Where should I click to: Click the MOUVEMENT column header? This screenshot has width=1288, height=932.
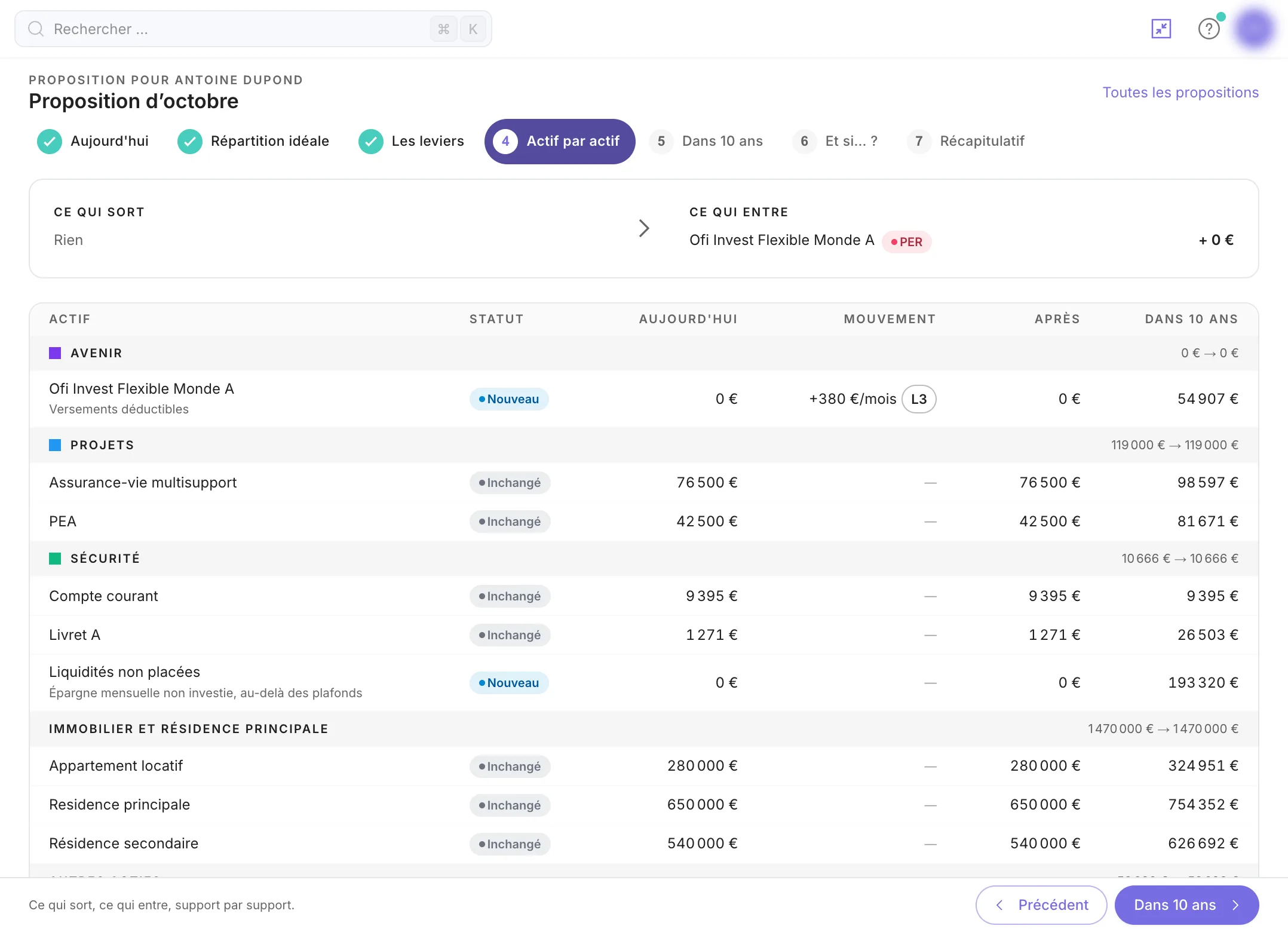[x=890, y=319]
